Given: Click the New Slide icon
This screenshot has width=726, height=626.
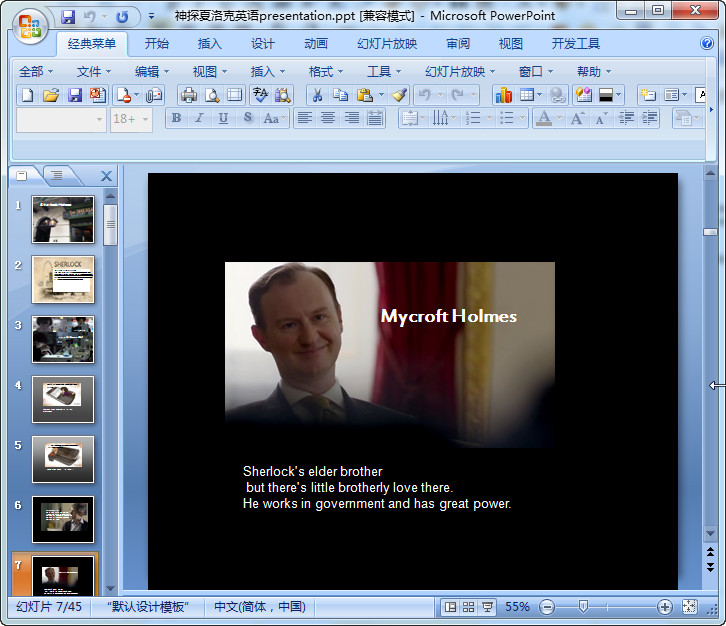Looking at the screenshot, I should point(648,95).
